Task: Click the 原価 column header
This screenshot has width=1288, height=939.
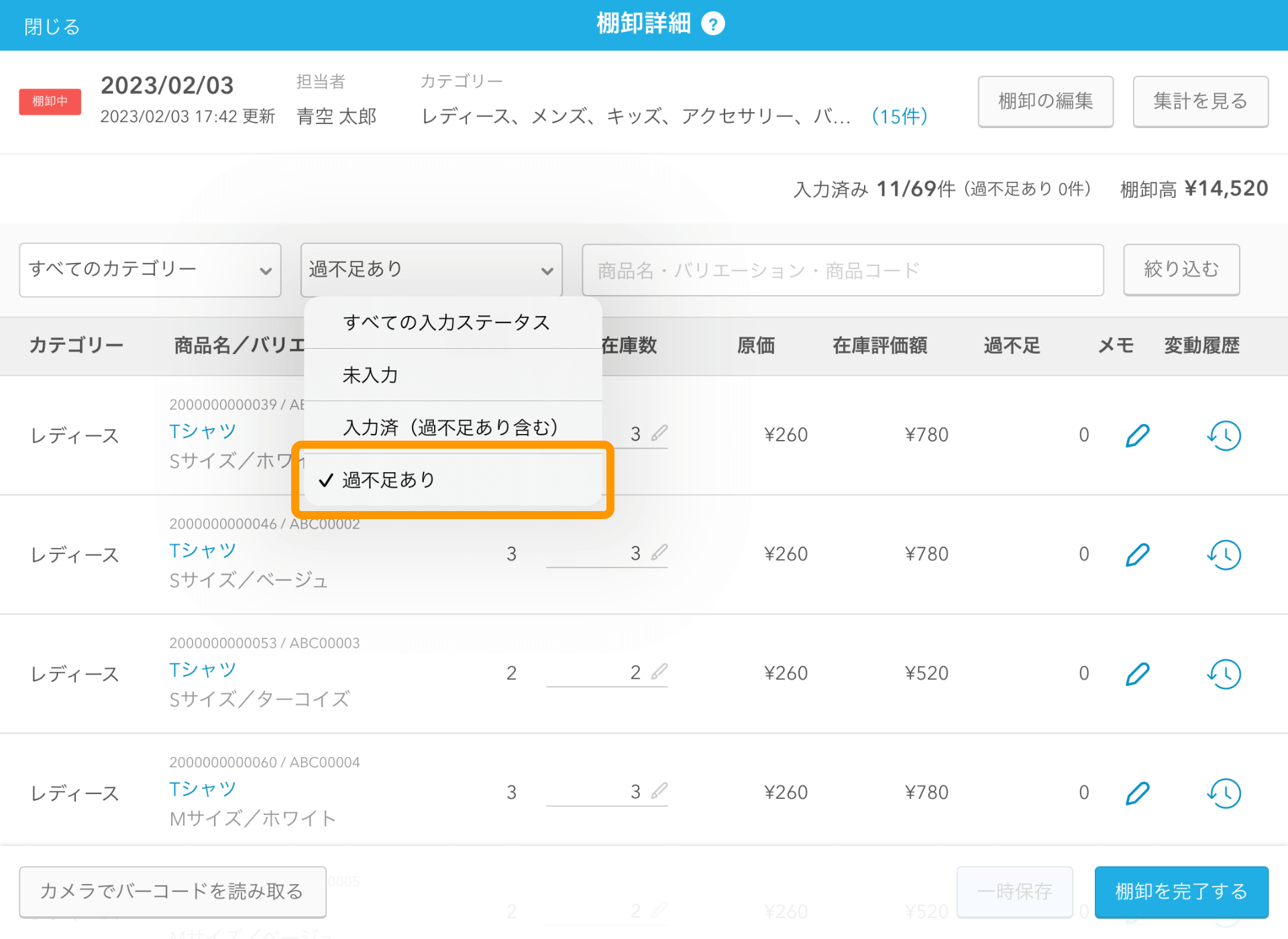Action: click(x=756, y=345)
